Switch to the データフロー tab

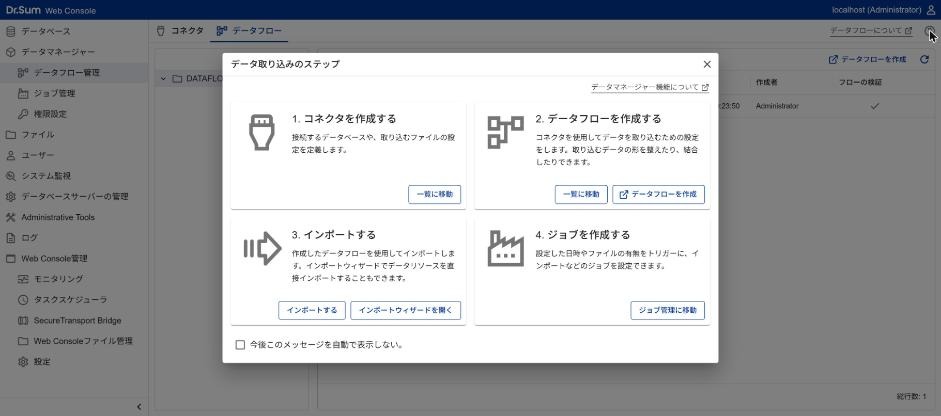coord(249,31)
